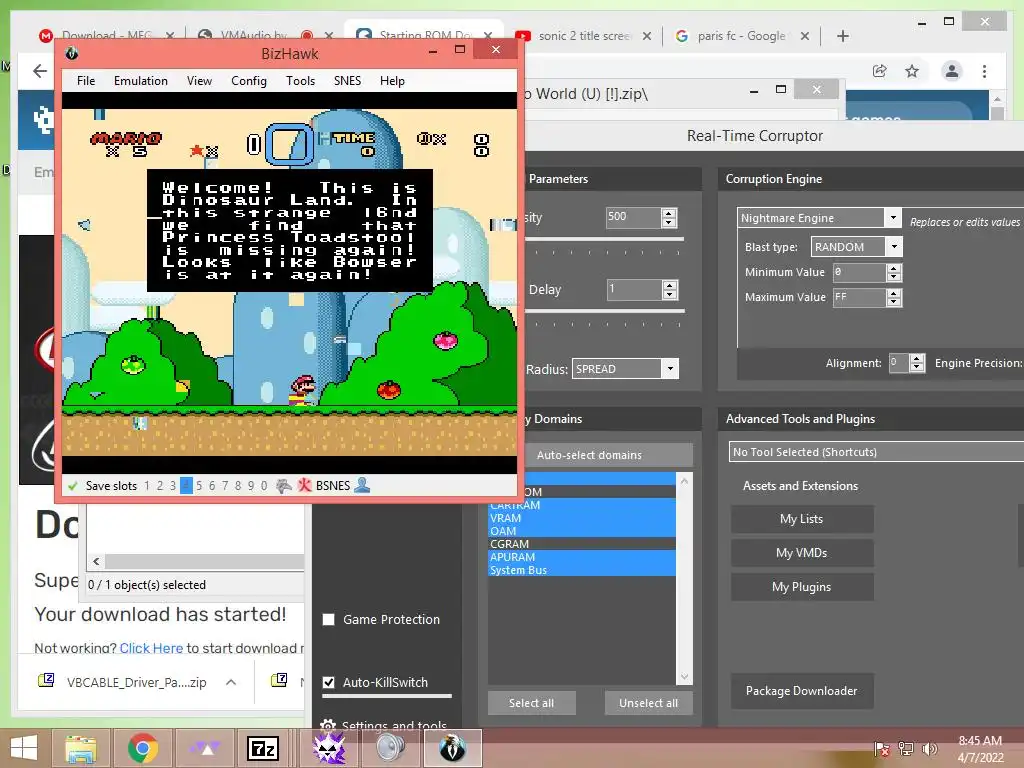Open a new Chrome tab with plus
Screen dimensions: 1024x768
click(x=842, y=36)
